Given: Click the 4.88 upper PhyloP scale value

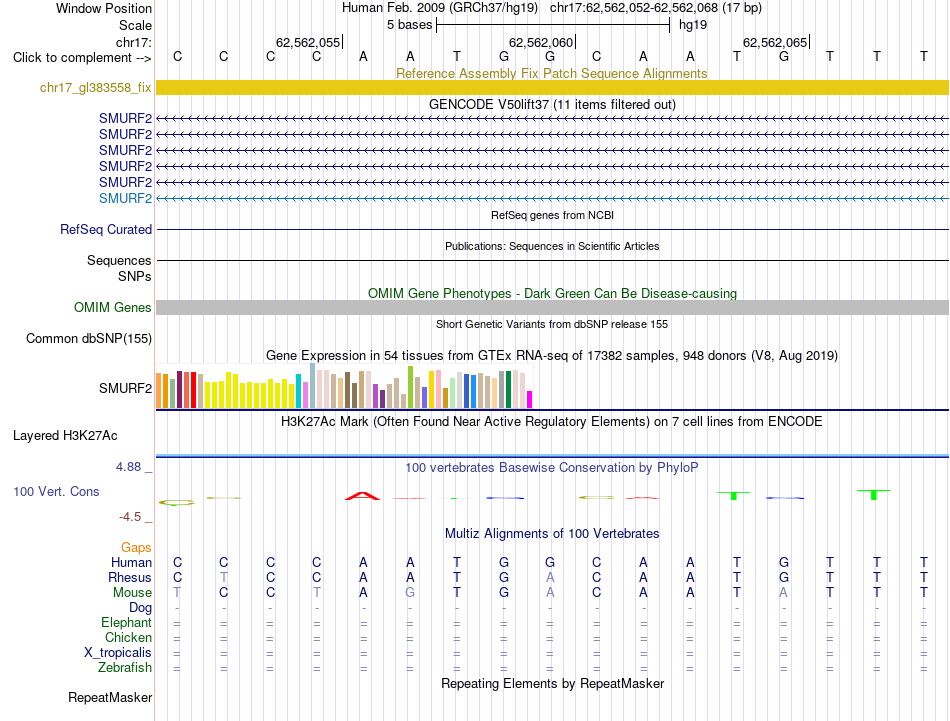Looking at the screenshot, I should coord(128,467).
